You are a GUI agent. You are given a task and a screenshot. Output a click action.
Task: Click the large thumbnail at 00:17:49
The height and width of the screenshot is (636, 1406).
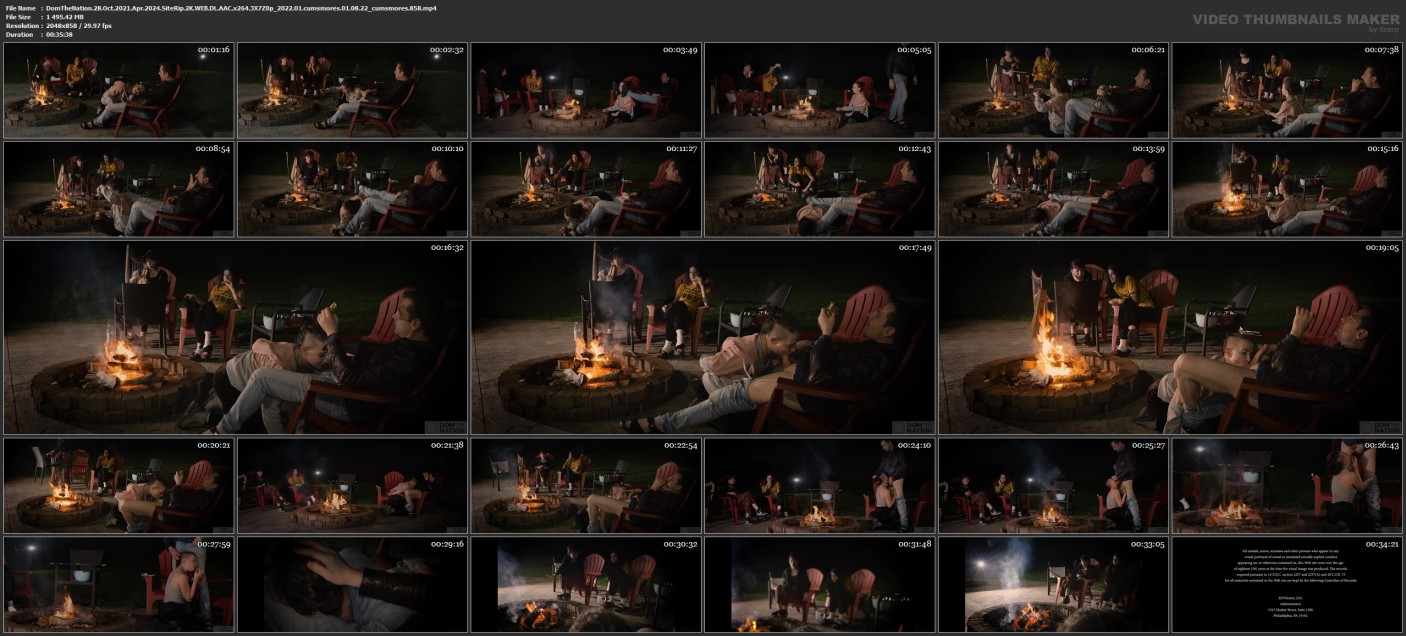pos(703,337)
